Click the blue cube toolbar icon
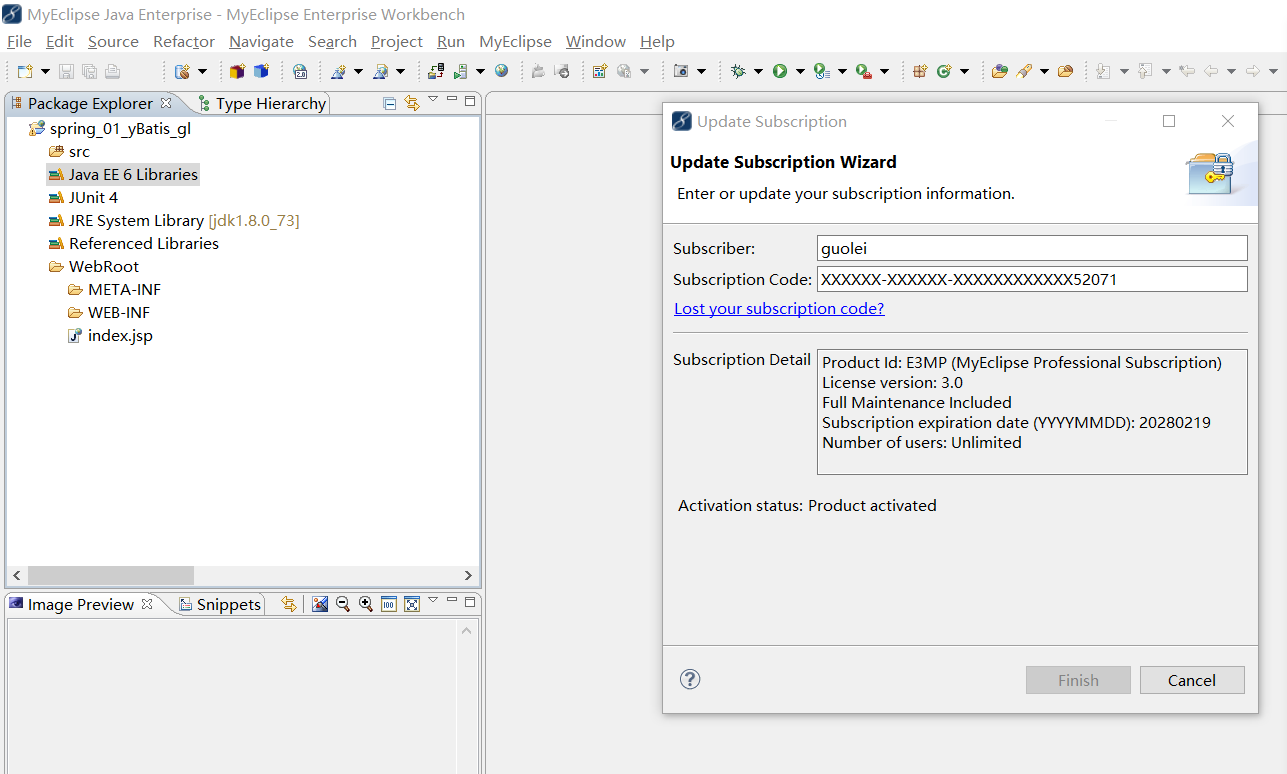The width and height of the screenshot is (1287, 774). tap(261, 71)
